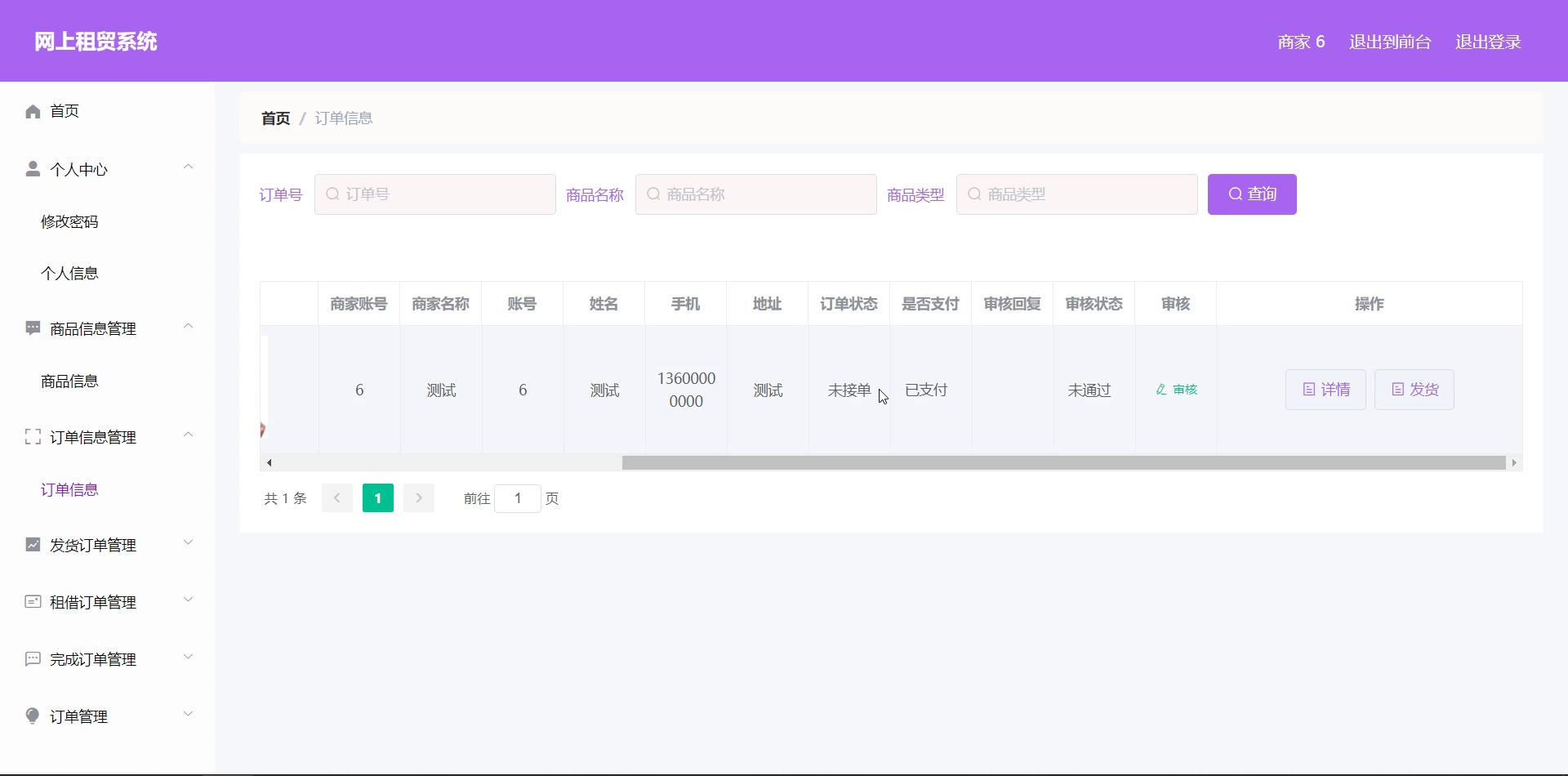Click the message icon beside 完成订单管理

click(33, 659)
